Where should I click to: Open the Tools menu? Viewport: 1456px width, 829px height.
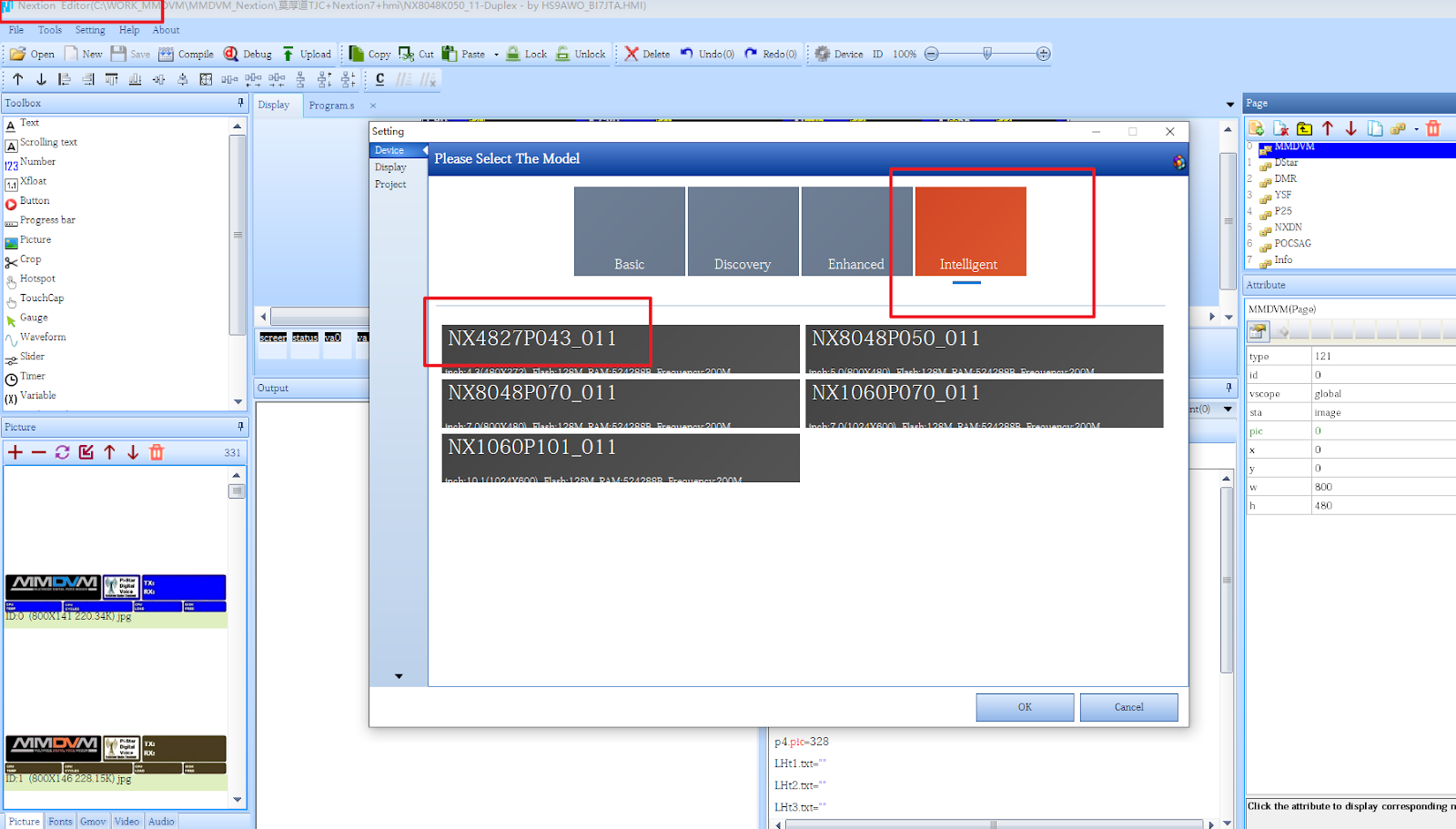coord(50,30)
